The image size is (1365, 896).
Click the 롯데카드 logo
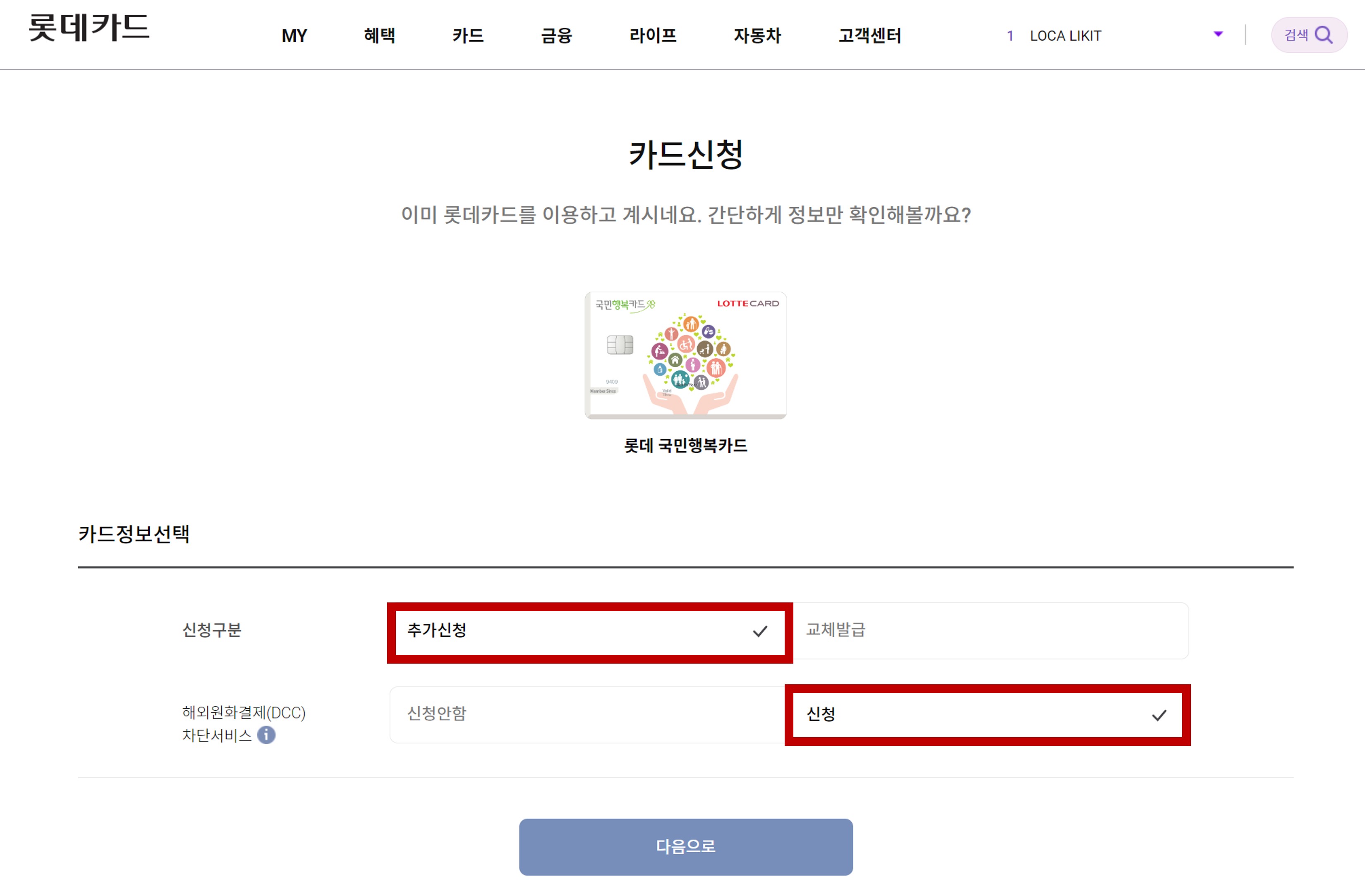pos(89,28)
